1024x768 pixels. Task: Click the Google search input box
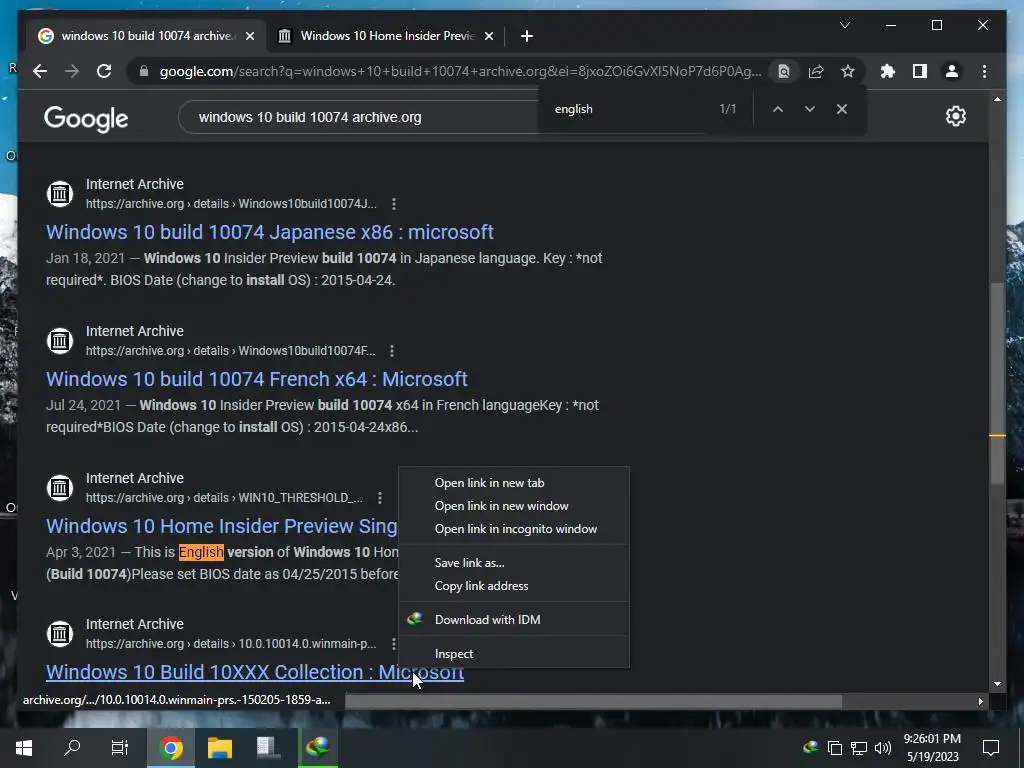point(358,118)
